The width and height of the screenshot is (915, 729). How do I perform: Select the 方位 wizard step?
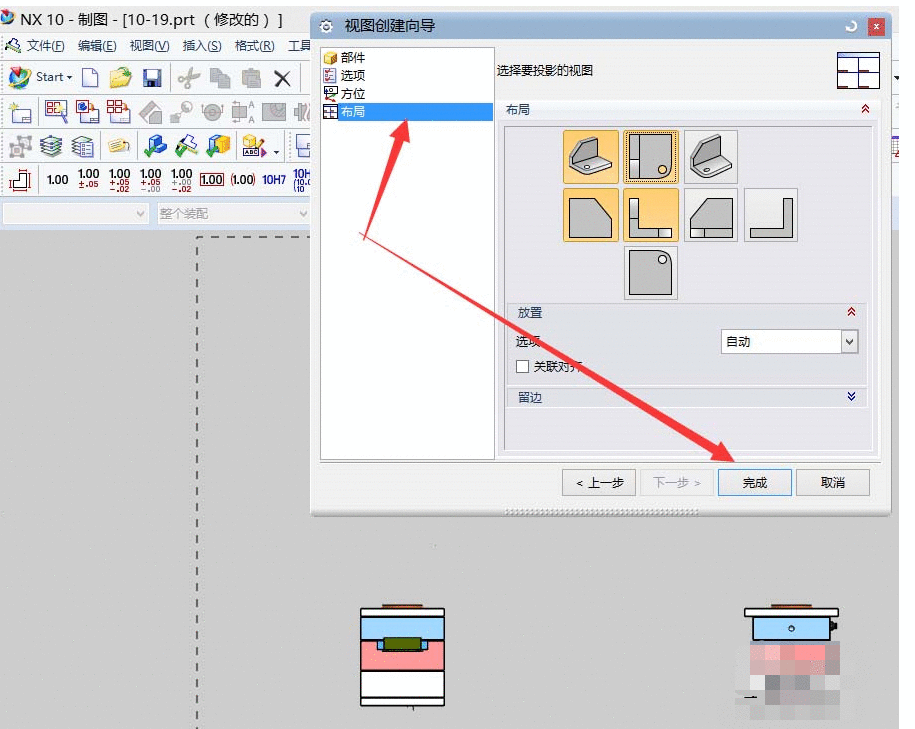pos(355,93)
